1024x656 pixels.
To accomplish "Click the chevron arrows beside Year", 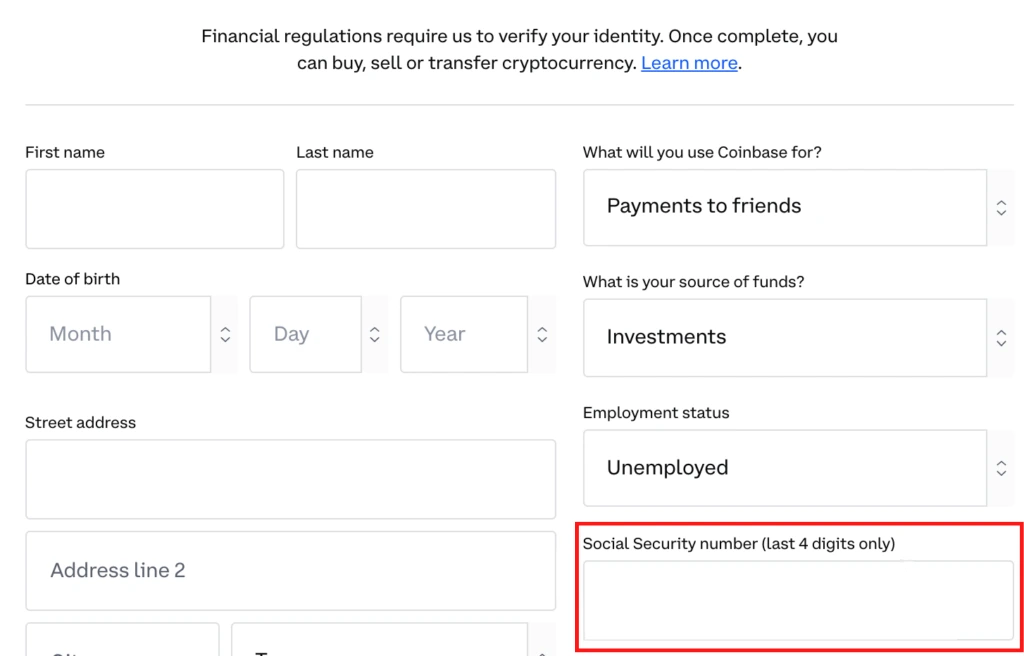I will (x=542, y=335).
